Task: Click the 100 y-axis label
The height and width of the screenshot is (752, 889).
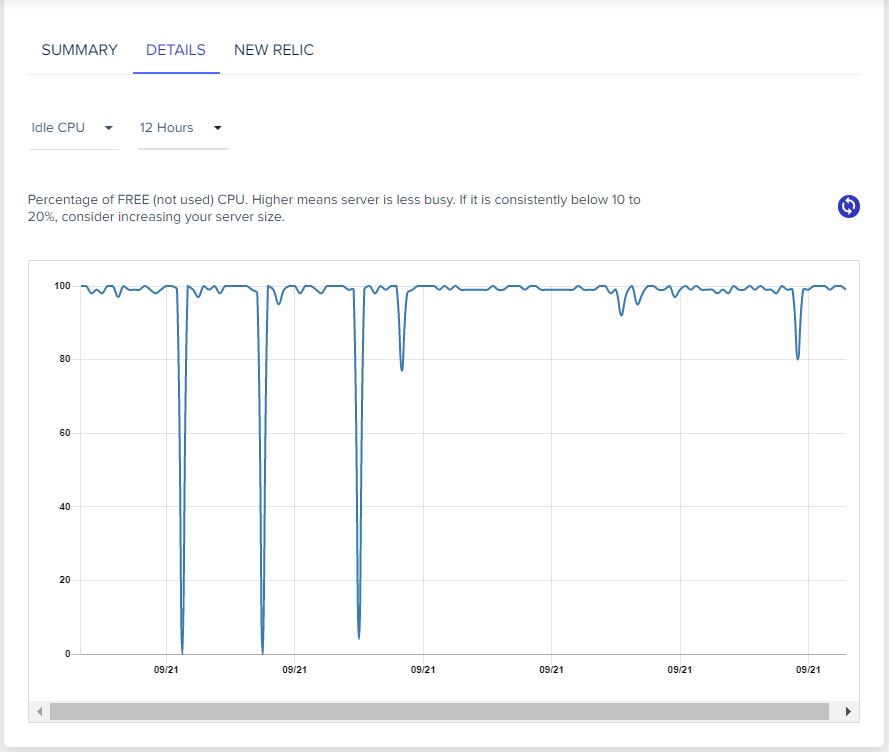Action: click(62, 286)
